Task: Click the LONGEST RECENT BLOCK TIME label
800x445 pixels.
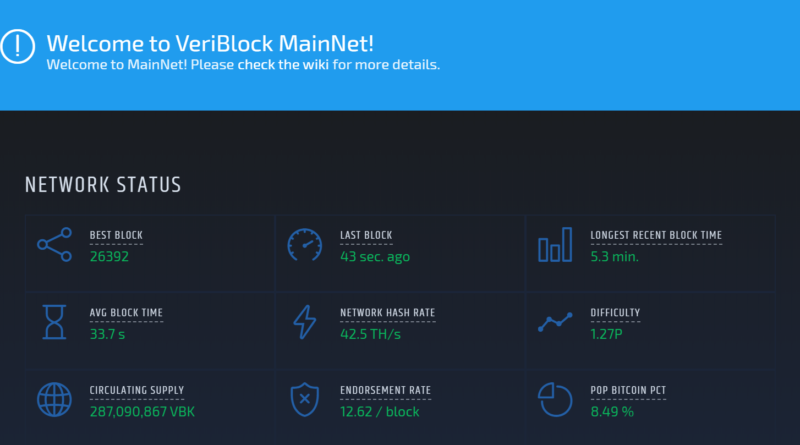Action: pyautogui.click(x=656, y=235)
